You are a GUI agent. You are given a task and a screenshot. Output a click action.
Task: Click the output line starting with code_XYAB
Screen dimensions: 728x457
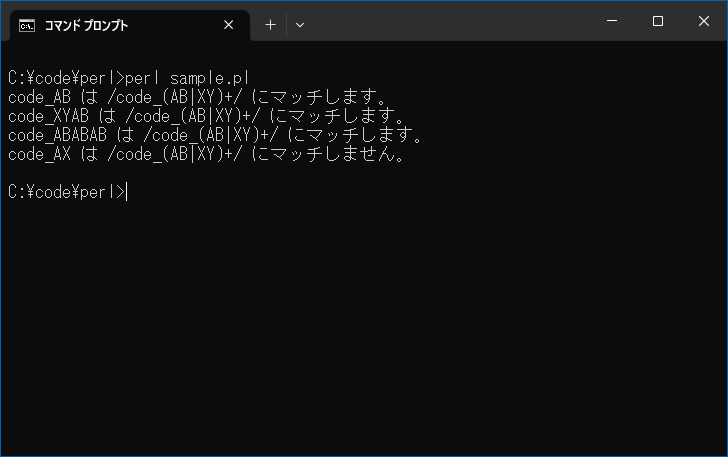point(206,116)
